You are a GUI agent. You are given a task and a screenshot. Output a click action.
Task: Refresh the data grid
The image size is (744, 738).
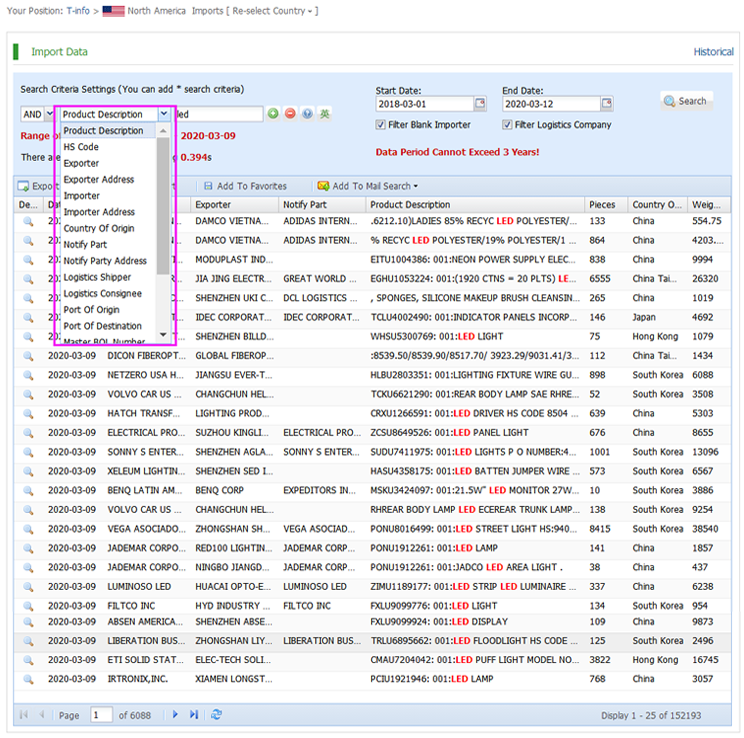click(x=216, y=714)
